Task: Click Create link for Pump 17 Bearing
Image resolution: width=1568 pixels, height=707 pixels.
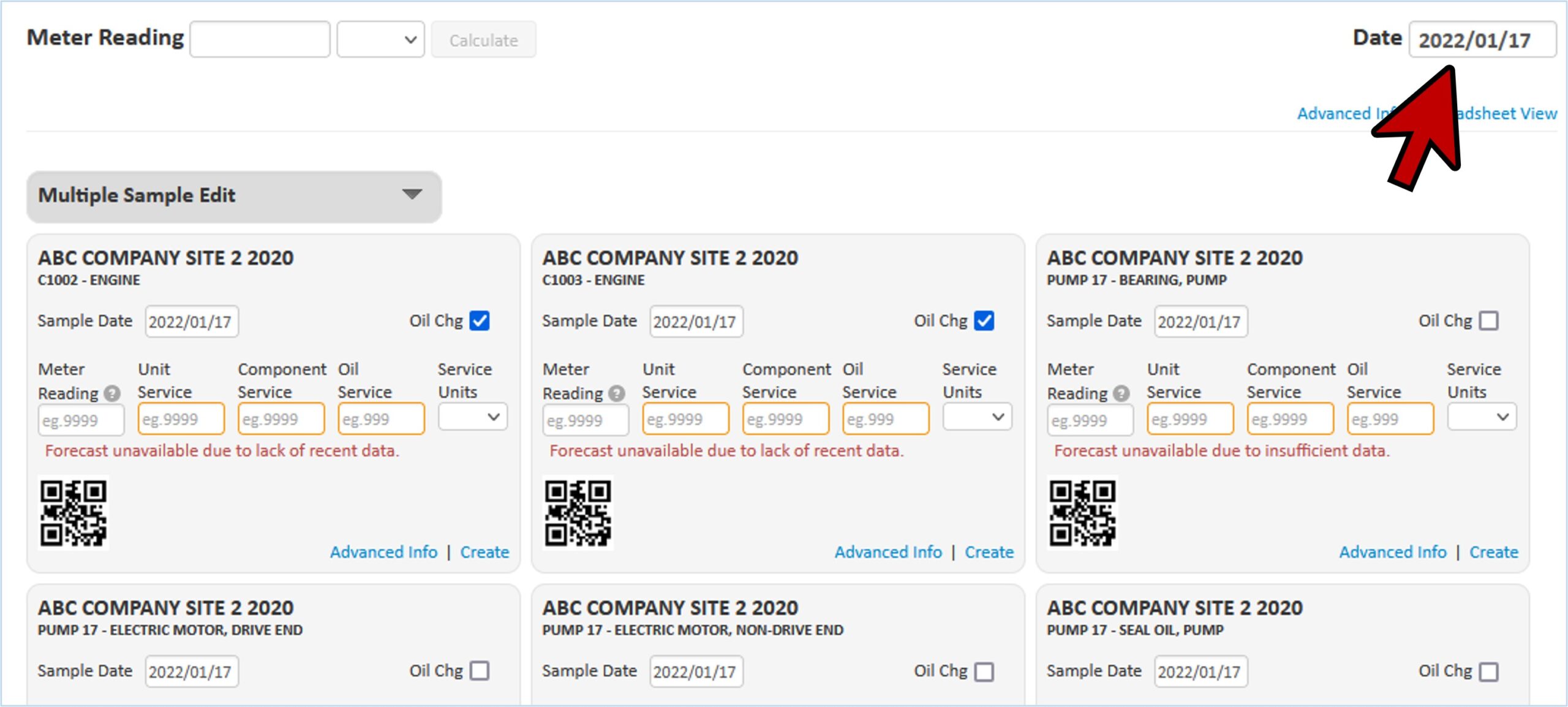Action: tap(1493, 552)
